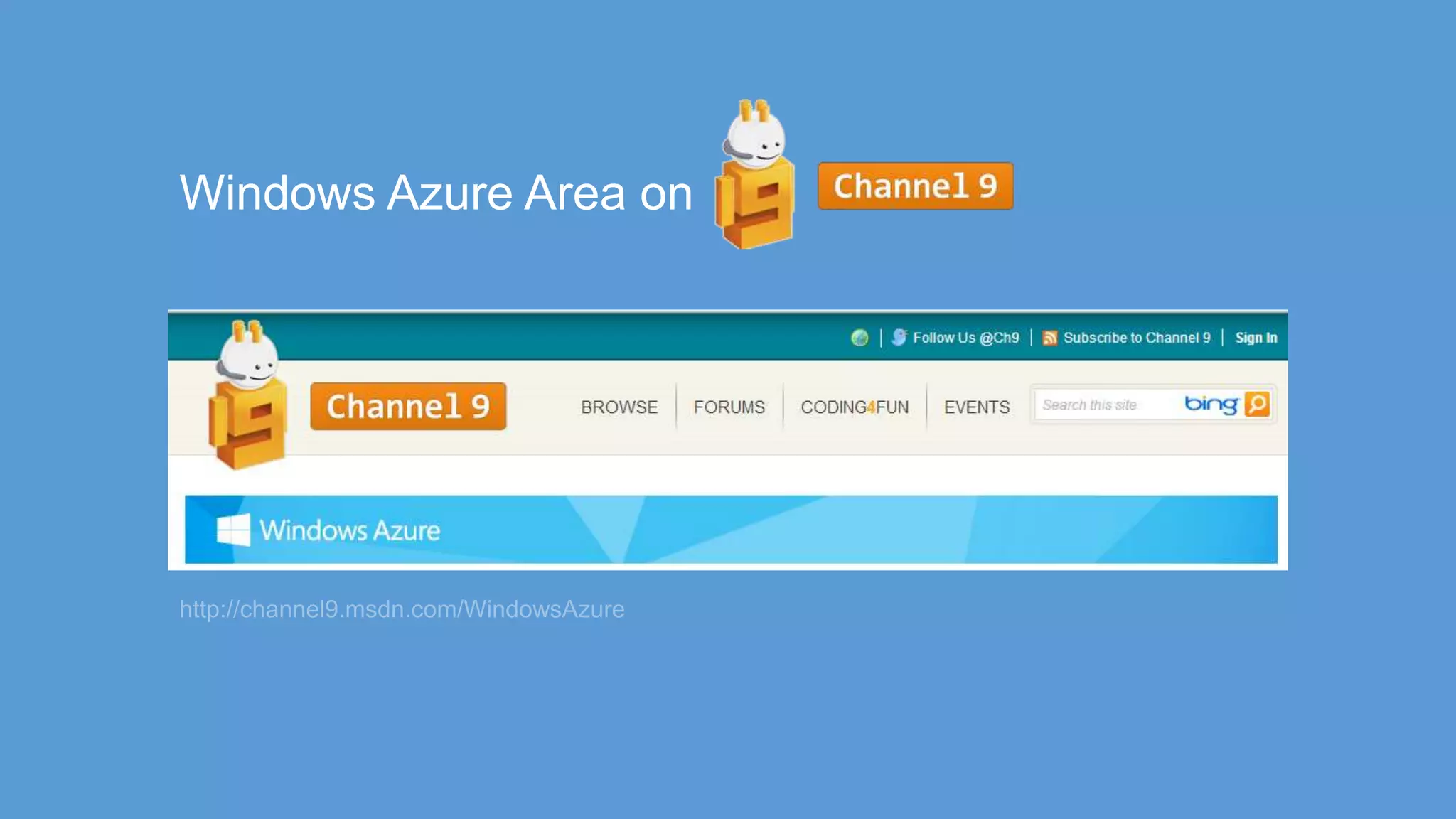
Task: Click the 'Windows Azure Area on' title text
Action: coord(436,193)
